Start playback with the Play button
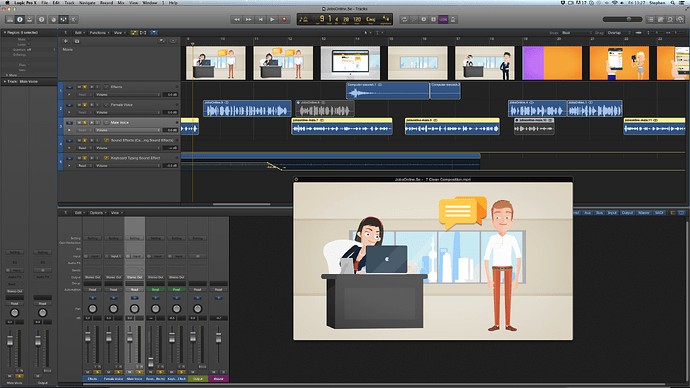 click(x=272, y=19)
